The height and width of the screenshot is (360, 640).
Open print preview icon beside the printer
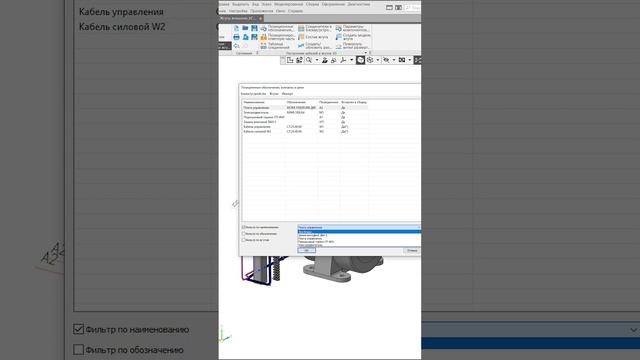[245, 37]
